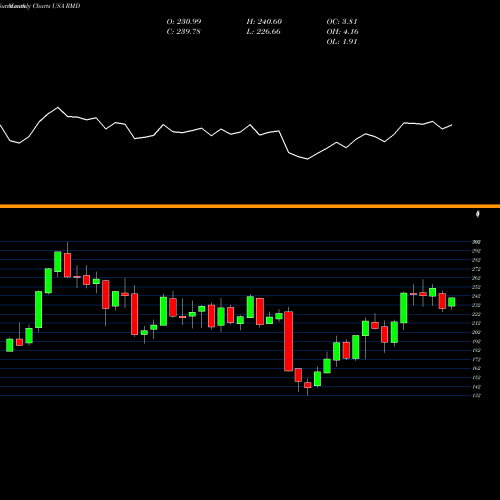Viewport: 500px width, 500px height.
Task: Click the 232 price axis label
Action: tap(476, 305)
